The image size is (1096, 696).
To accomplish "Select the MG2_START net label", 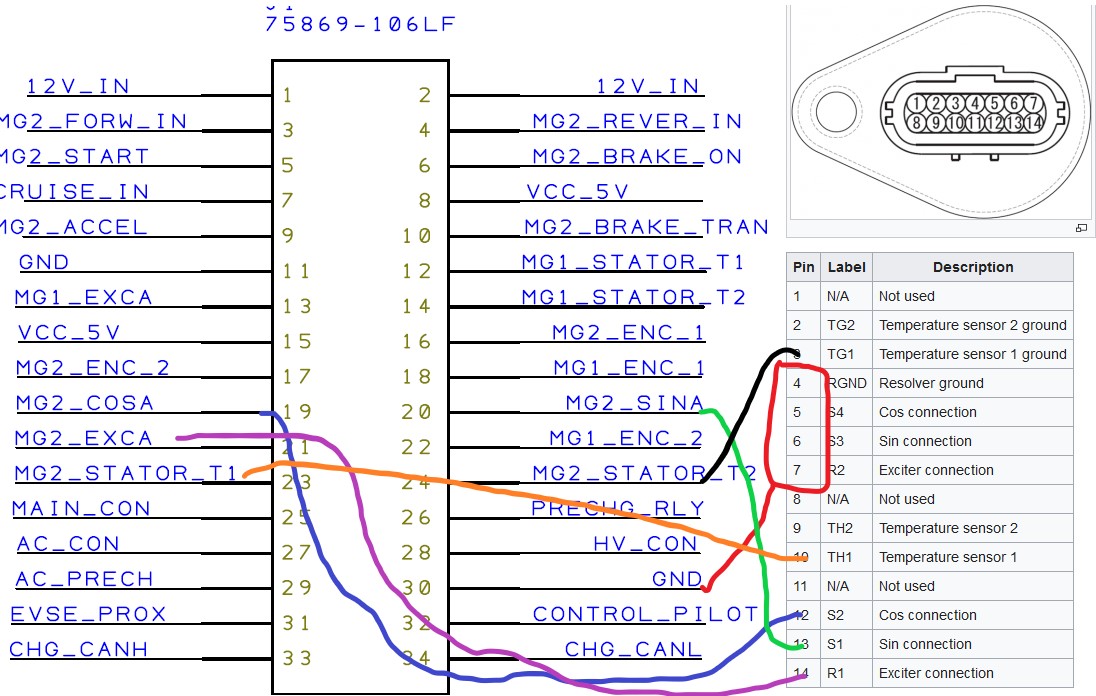I will pos(74,156).
